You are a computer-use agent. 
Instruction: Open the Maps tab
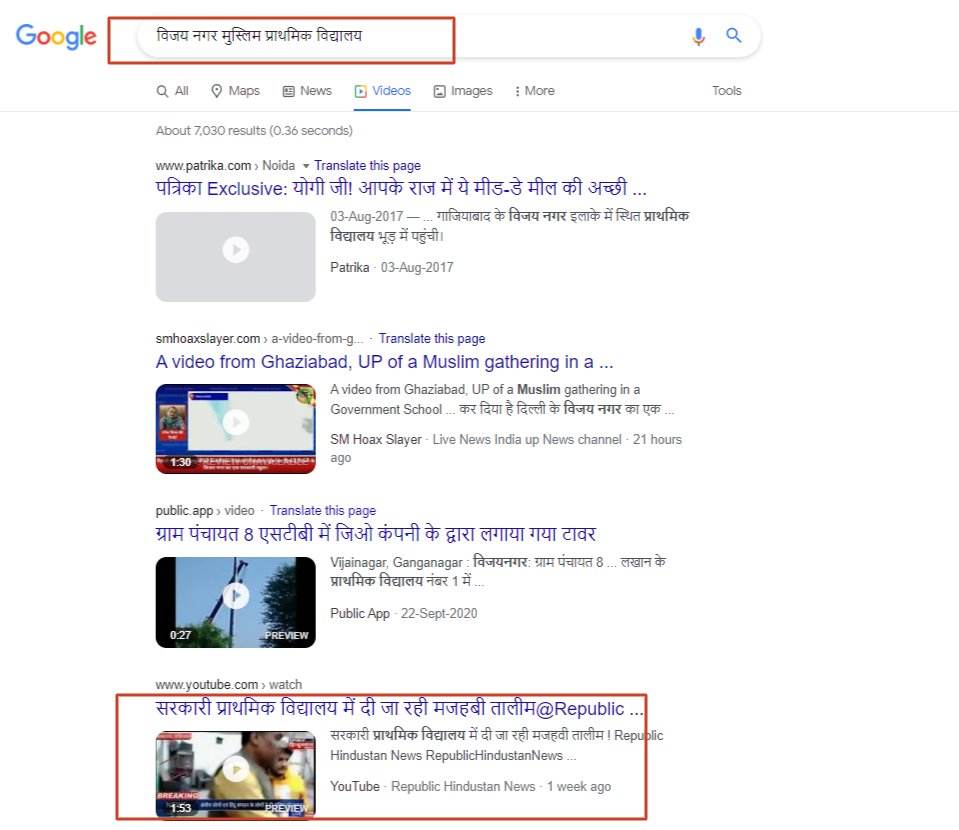pos(235,91)
